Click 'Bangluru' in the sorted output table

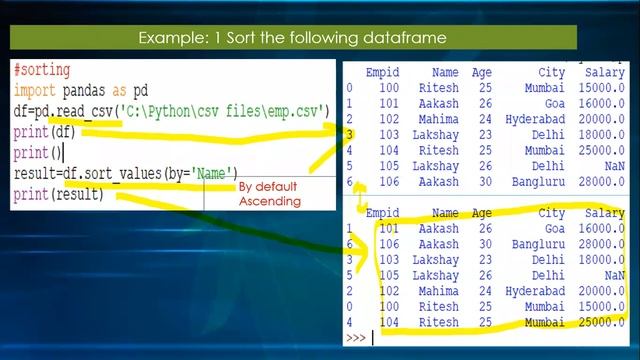pos(538,244)
